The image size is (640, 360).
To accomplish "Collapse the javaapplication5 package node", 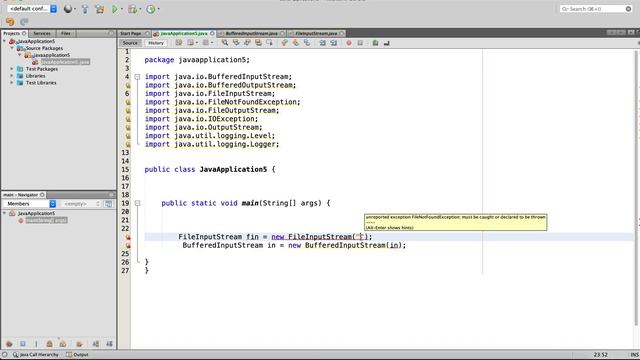I will [20, 55].
